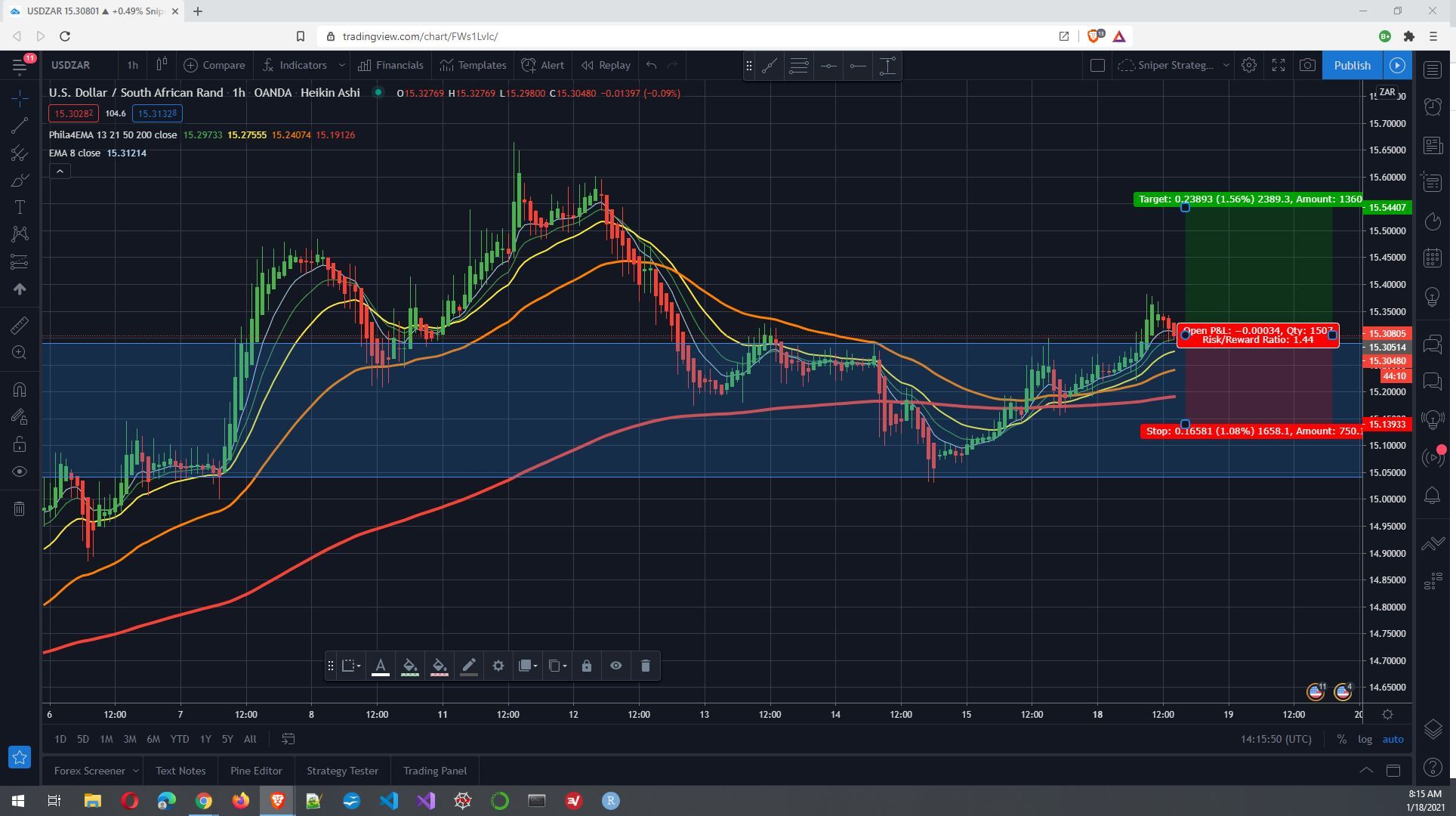This screenshot has width=1456, height=816.
Task: Select the ruler measure tool
Action: (20, 326)
